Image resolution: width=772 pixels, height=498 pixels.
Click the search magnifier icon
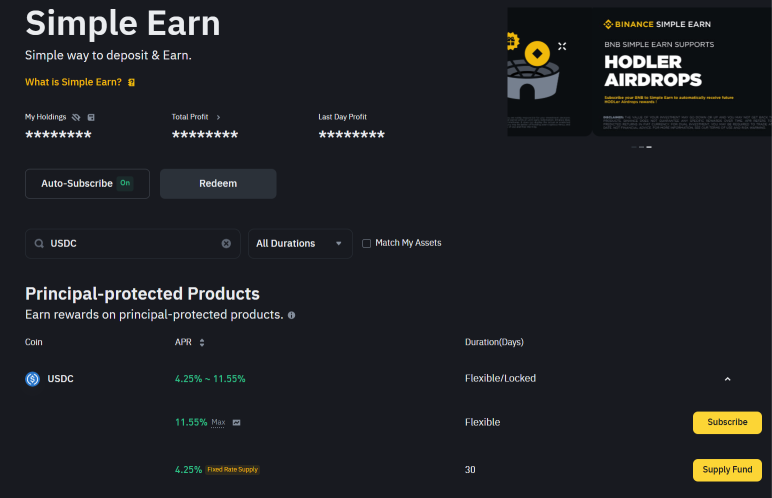click(x=39, y=243)
